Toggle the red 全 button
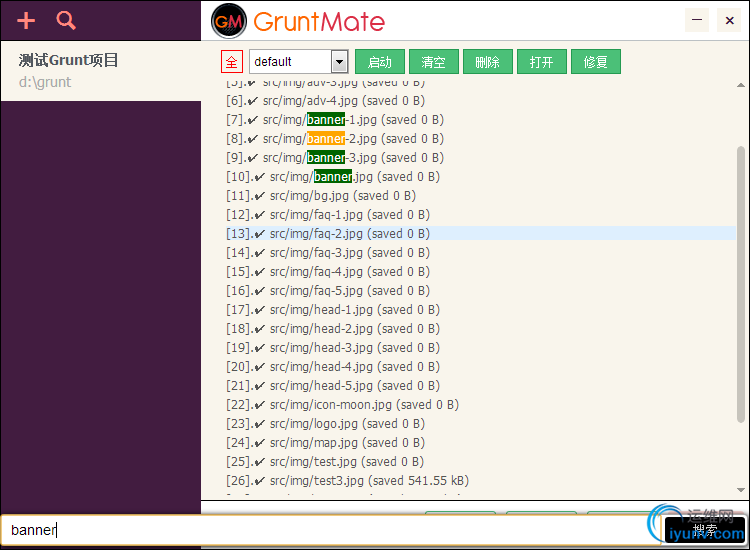The image size is (750, 550). (x=232, y=62)
